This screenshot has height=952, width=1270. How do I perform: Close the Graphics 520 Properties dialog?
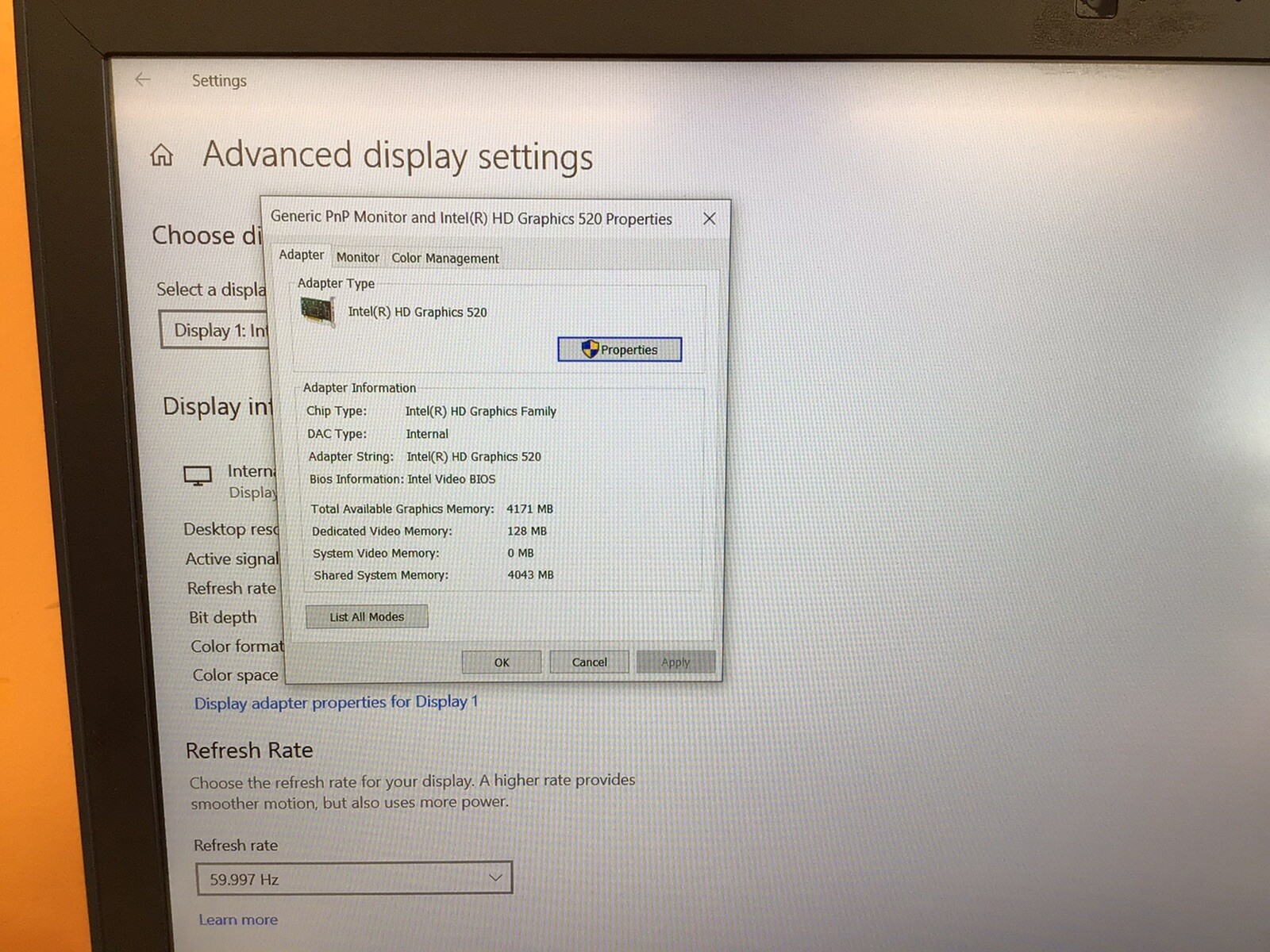tap(710, 218)
